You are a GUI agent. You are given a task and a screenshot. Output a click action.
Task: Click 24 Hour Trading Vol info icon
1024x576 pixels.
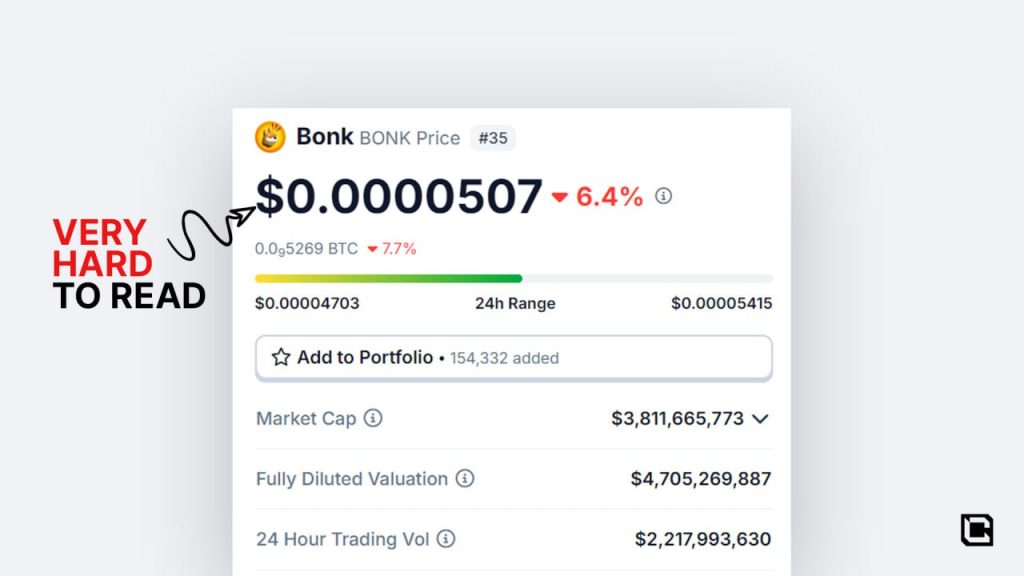point(446,539)
